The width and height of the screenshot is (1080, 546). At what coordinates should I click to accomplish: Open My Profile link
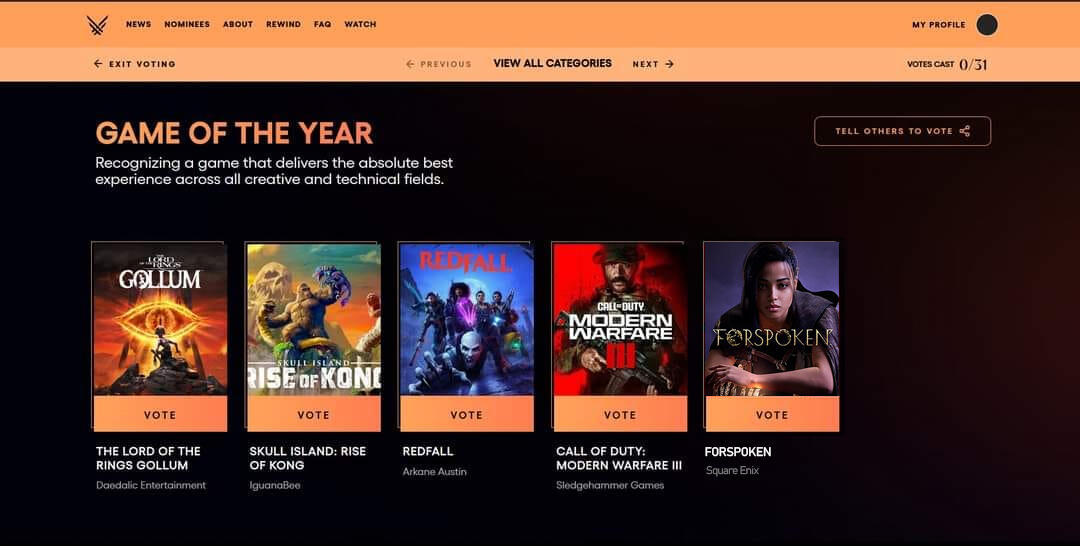(939, 25)
